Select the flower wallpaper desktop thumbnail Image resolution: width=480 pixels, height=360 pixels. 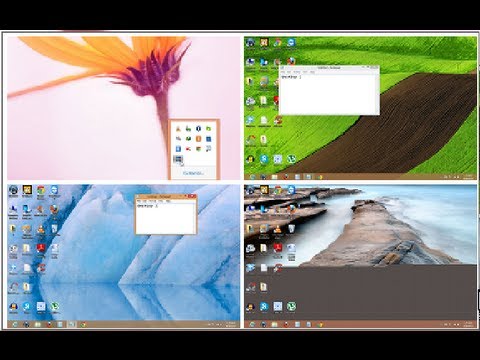[123, 108]
